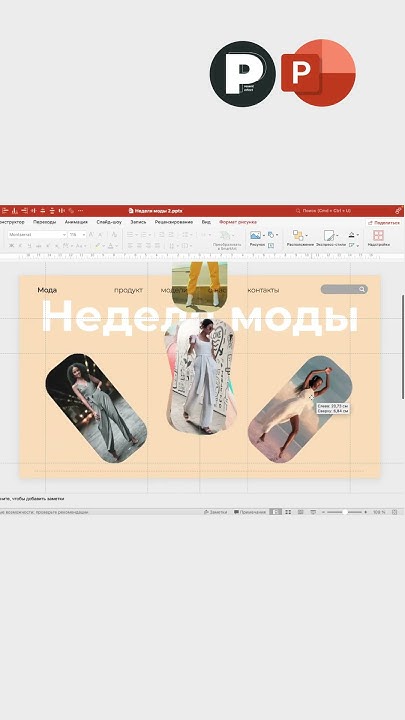This screenshot has height=720, width=405.
Task: Increase font size with larger A icon
Action: coord(91,235)
